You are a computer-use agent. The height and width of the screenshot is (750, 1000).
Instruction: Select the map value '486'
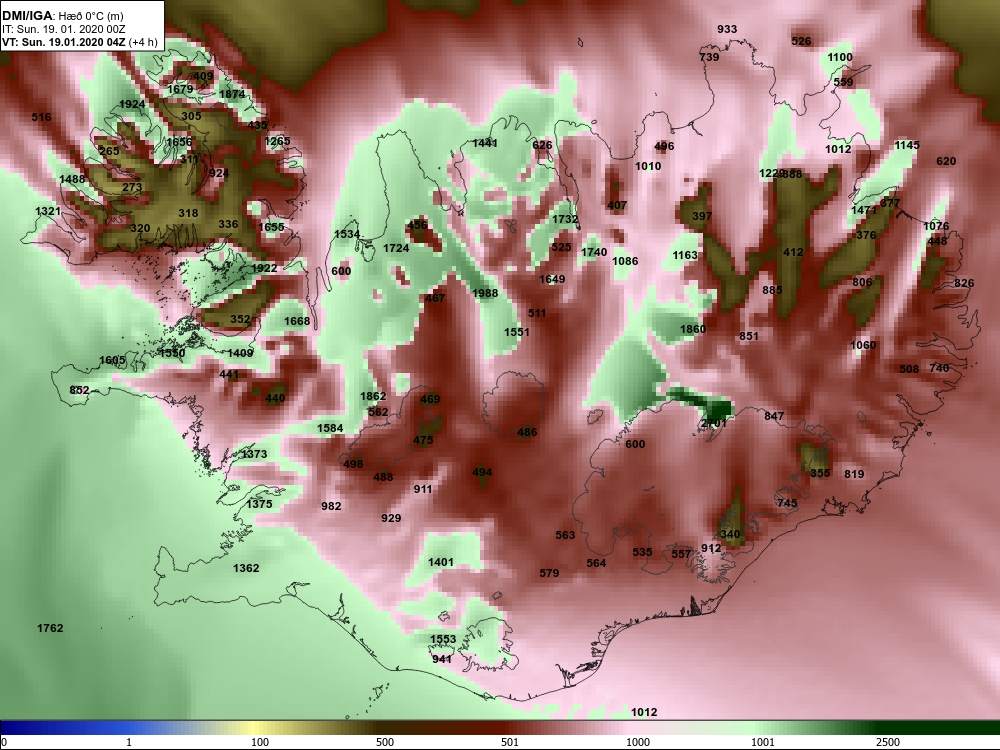point(527,432)
